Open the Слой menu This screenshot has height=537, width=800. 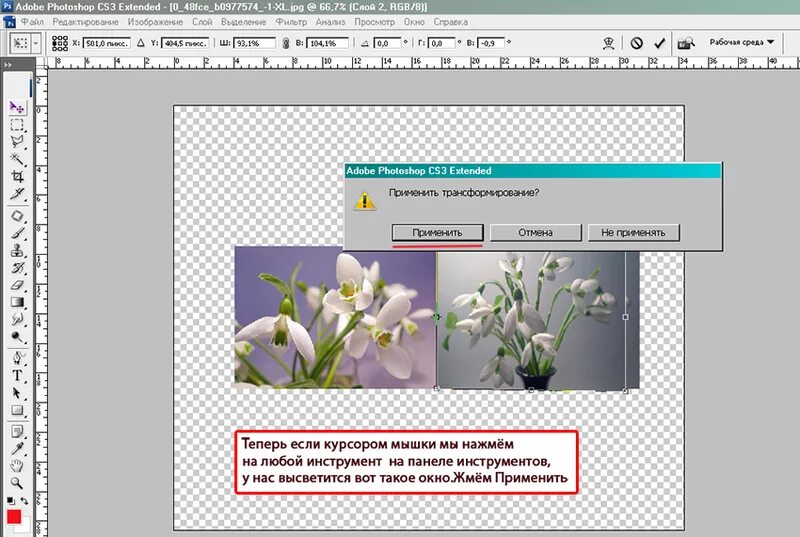coord(202,22)
